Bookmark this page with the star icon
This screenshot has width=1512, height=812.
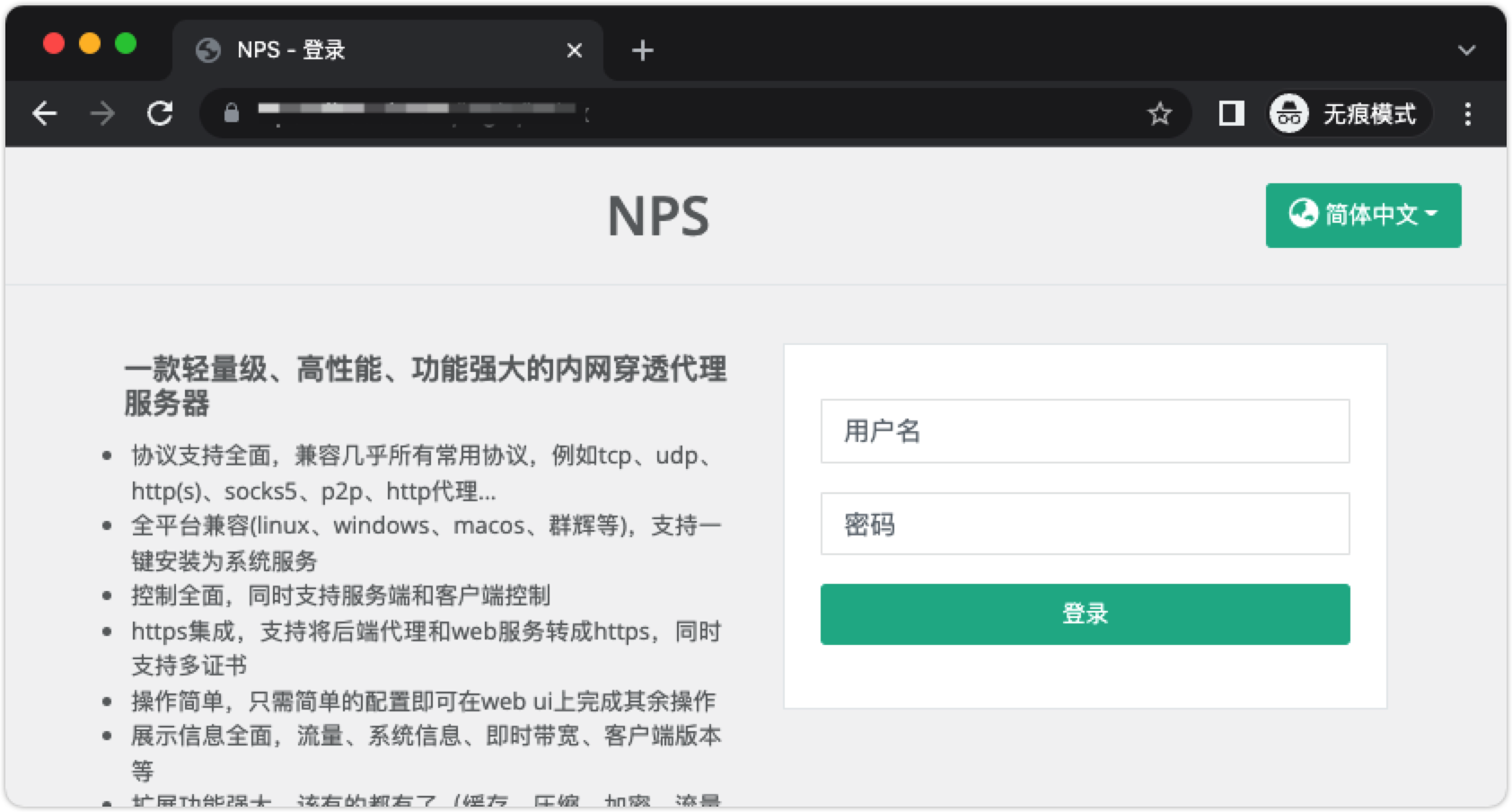coord(1159,113)
